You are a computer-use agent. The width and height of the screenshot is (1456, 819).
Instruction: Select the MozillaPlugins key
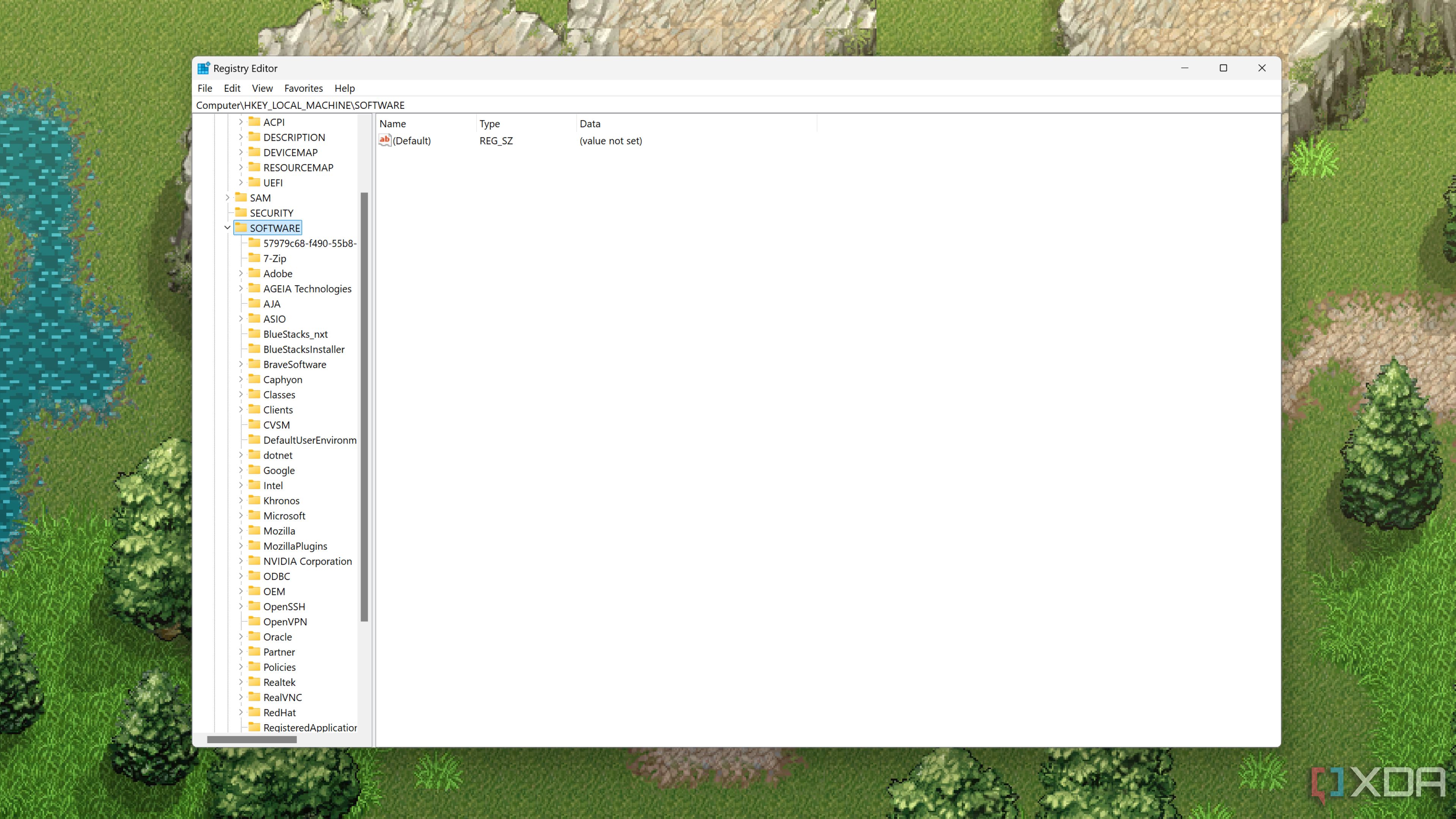(x=295, y=546)
